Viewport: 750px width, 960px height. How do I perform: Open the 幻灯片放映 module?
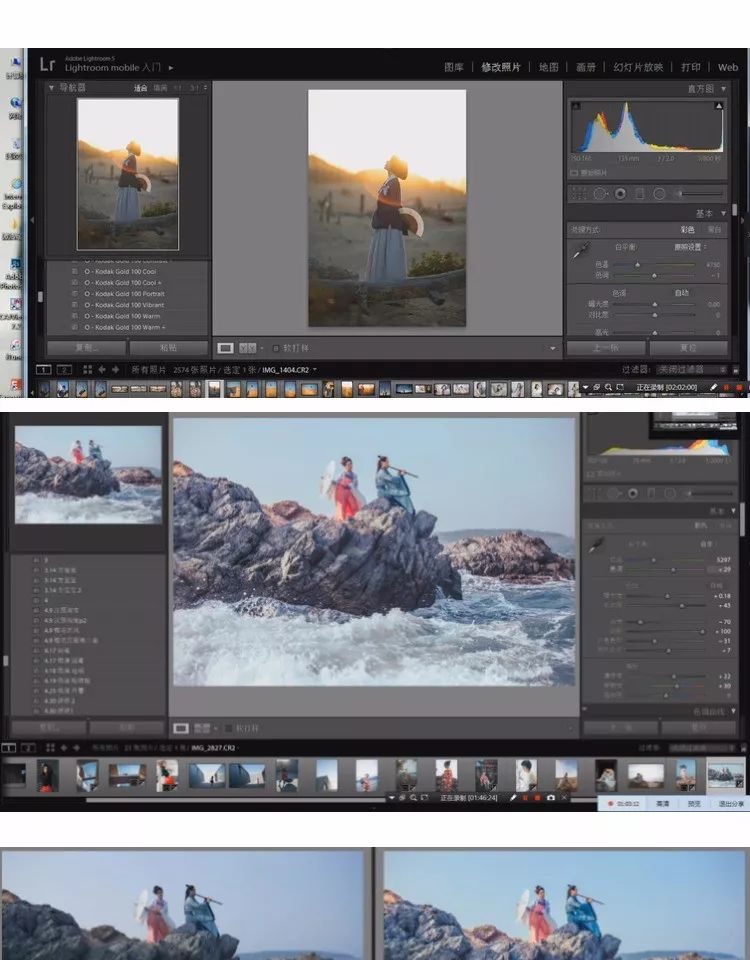pyautogui.click(x=638, y=67)
